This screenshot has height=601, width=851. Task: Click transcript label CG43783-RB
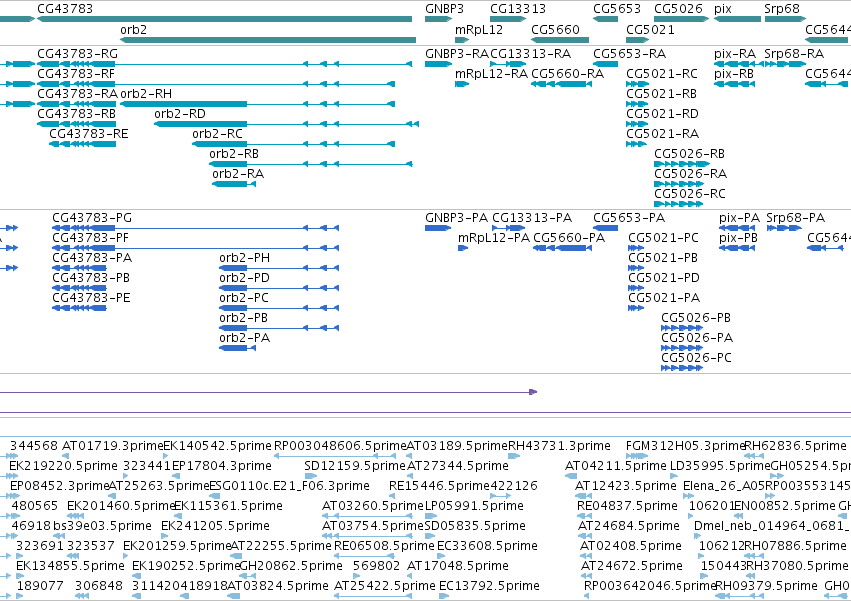(x=77, y=114)
